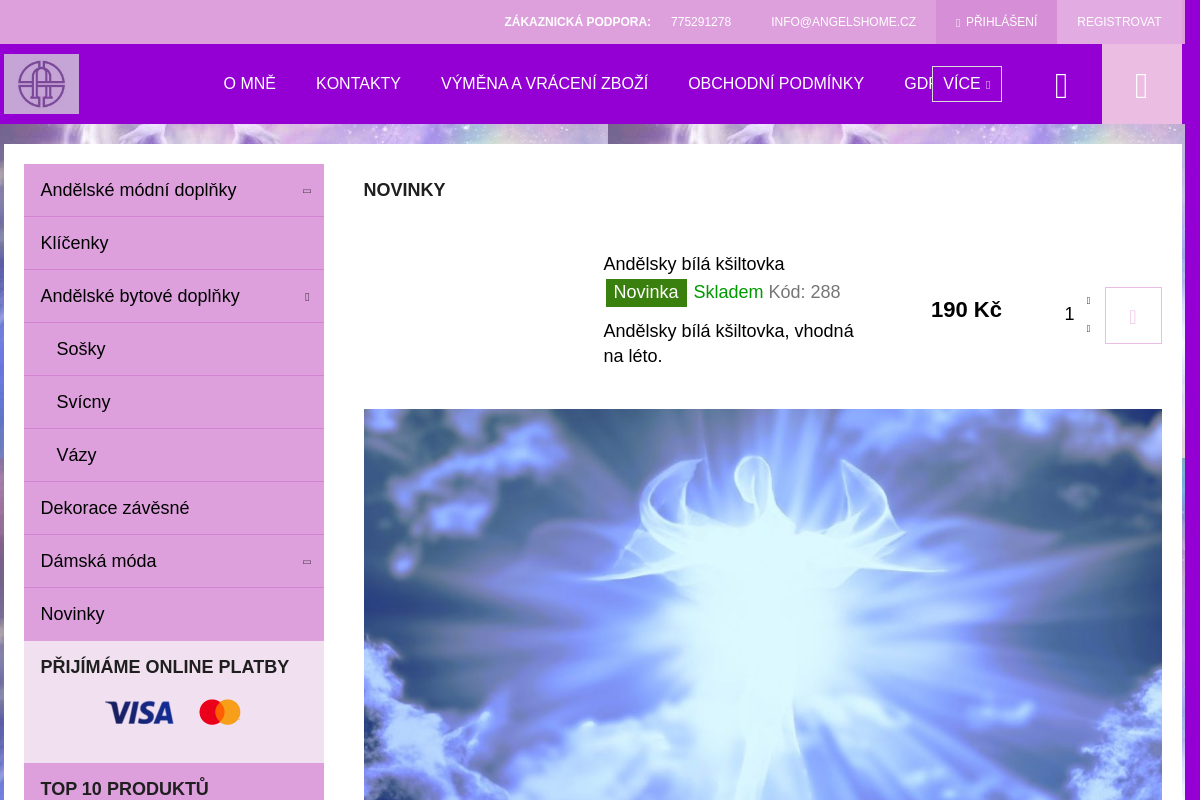
Task: Click product description 'vhodná na léto'
Action: (728, 343)
